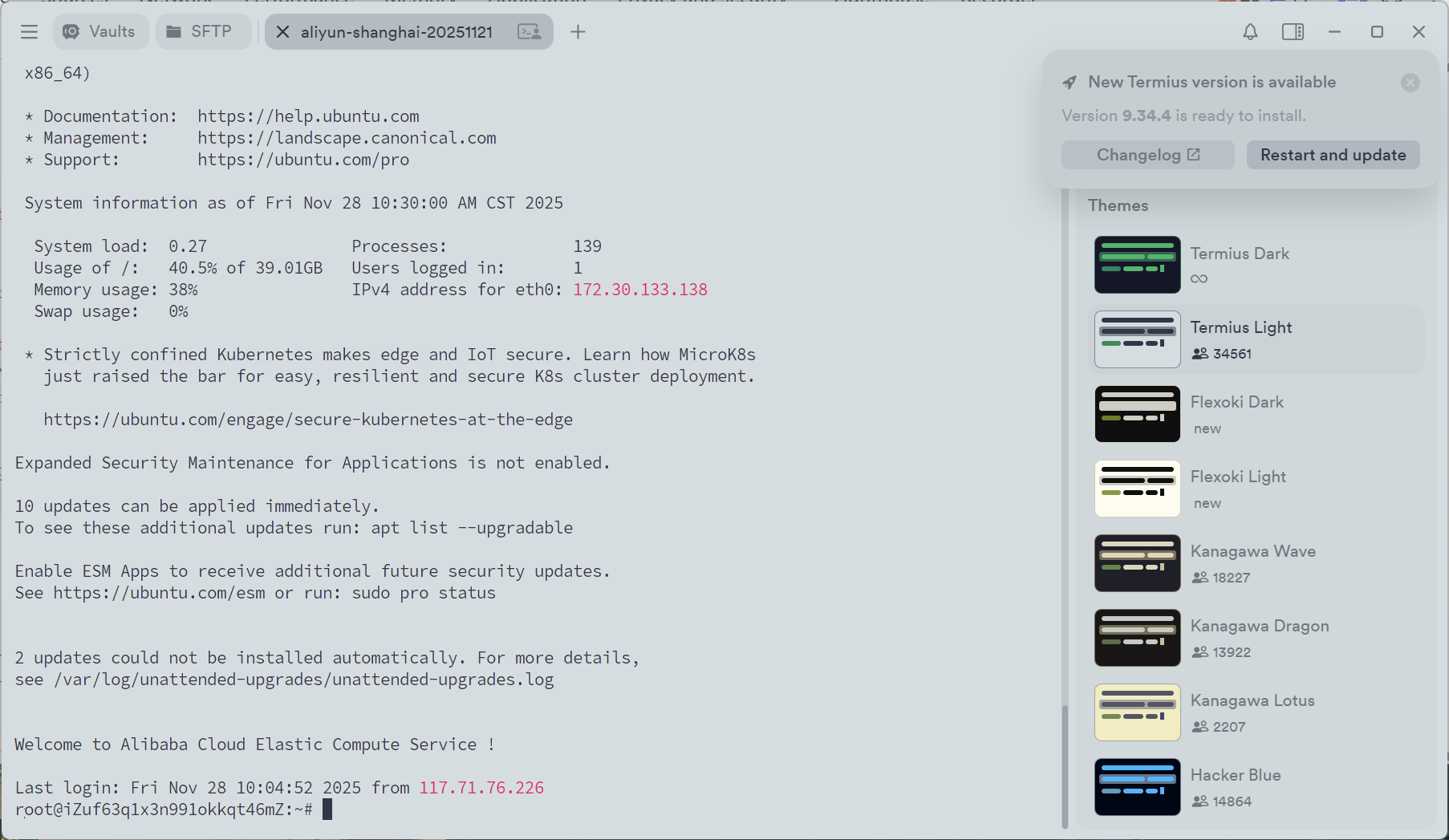Screen dimensions: 1449x840
Task: Open the ubuntu.com secure-kubernetes URL
Action: [x=308, y=420]
